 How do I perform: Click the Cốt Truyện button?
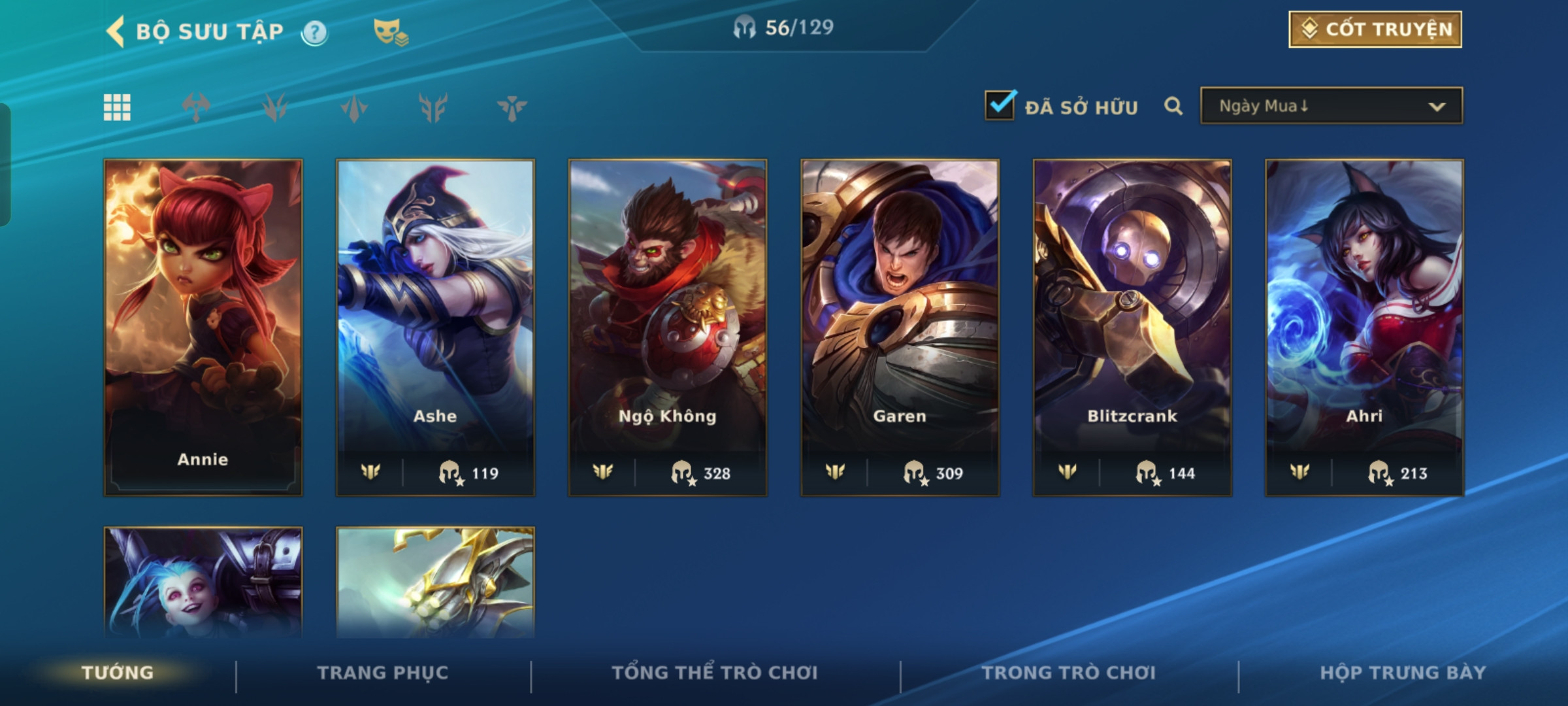1375,29
